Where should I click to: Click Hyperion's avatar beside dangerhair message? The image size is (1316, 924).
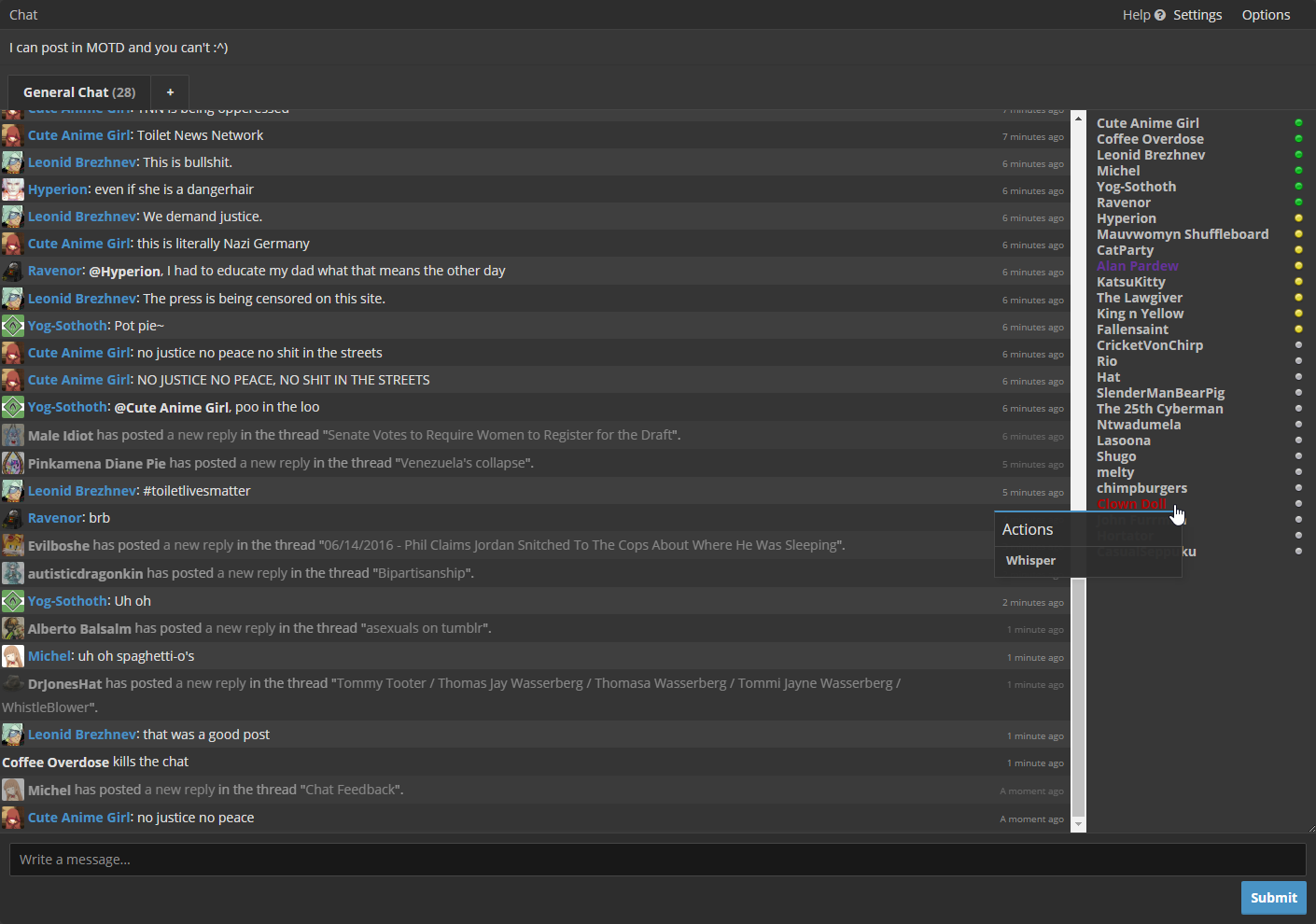point(12,189)
